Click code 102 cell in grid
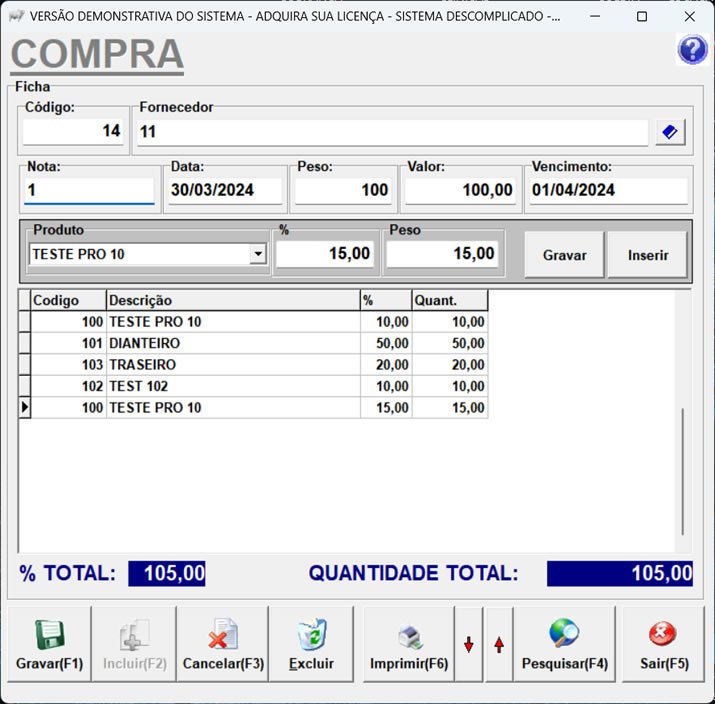This screenshot has width=715, height=704. 68,386
